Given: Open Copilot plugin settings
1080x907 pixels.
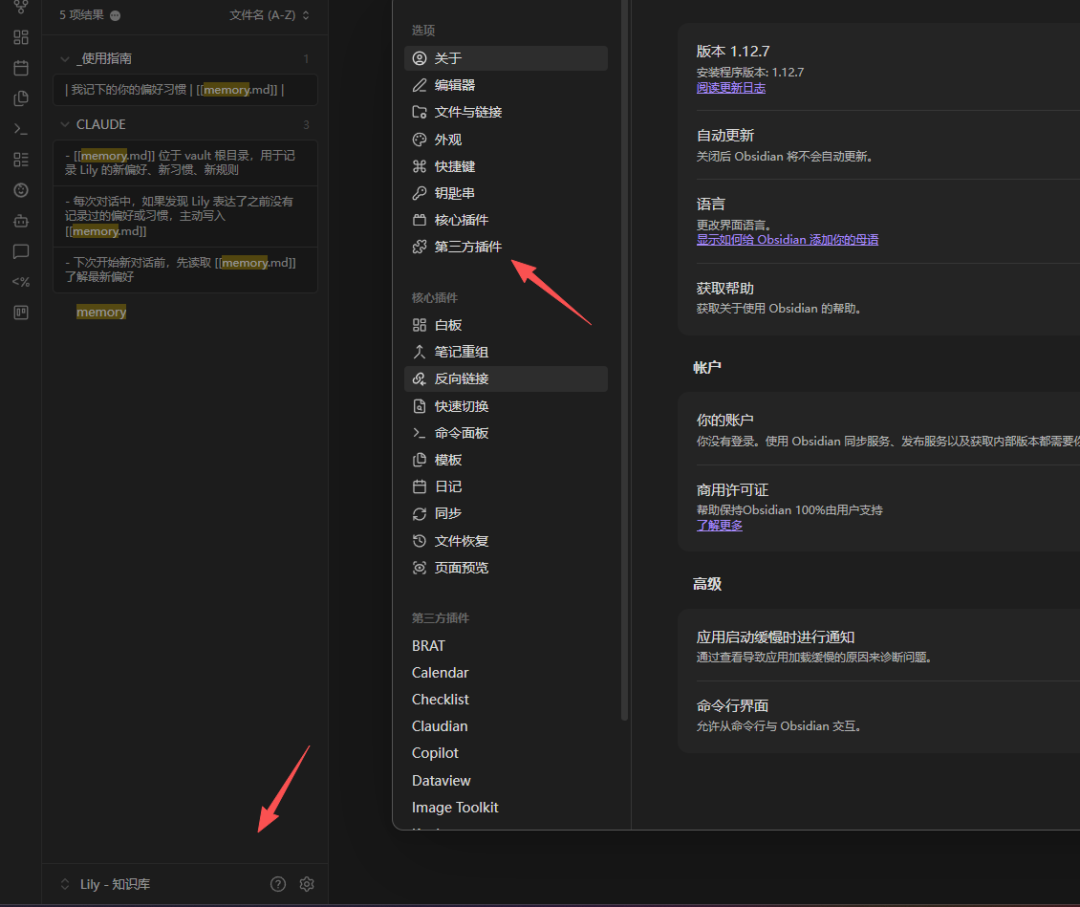Looking at the screenshot, I should (506, 753).
